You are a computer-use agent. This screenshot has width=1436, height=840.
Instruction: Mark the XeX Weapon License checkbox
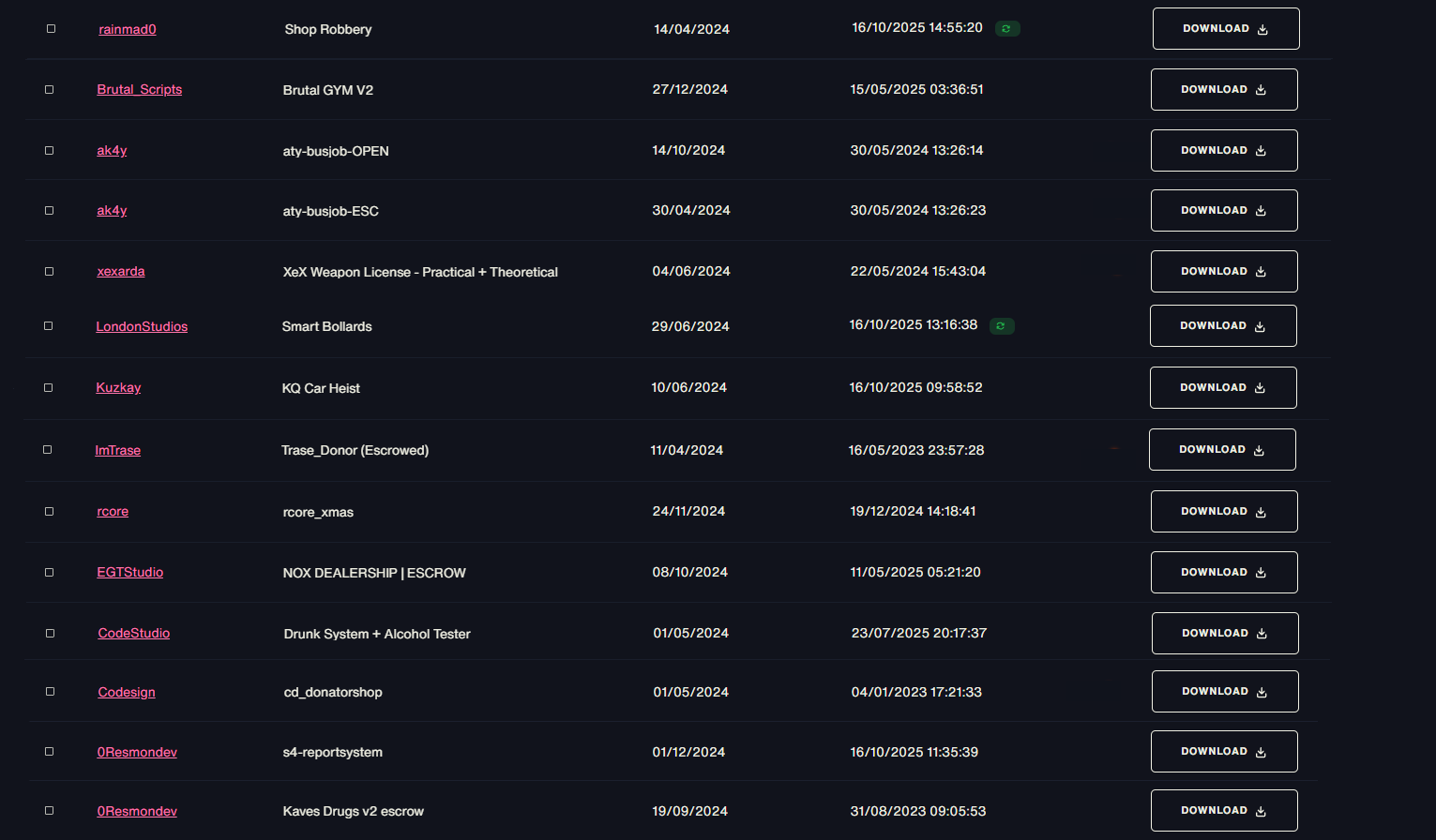coord(49,272)
